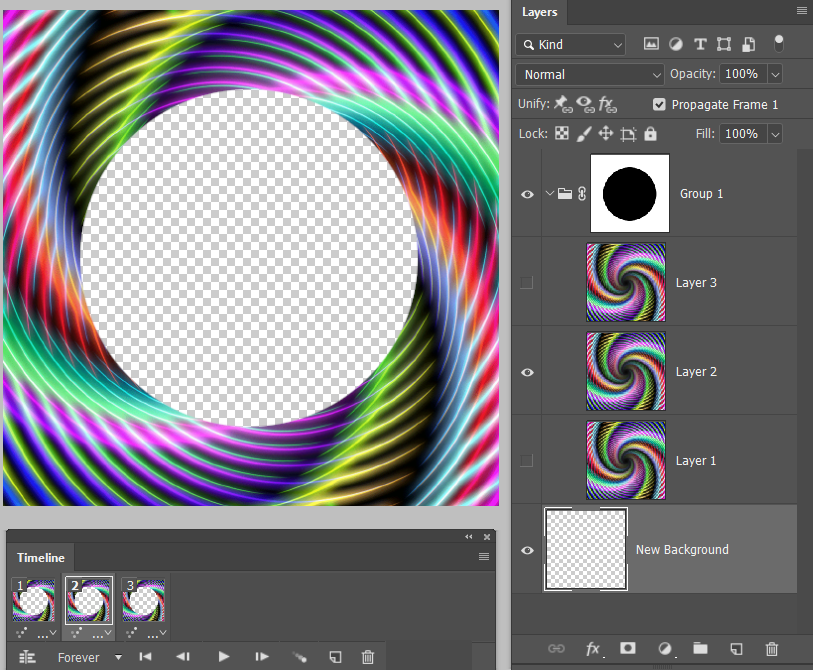
Task: Click the New Background layer name
Action: 682,550
